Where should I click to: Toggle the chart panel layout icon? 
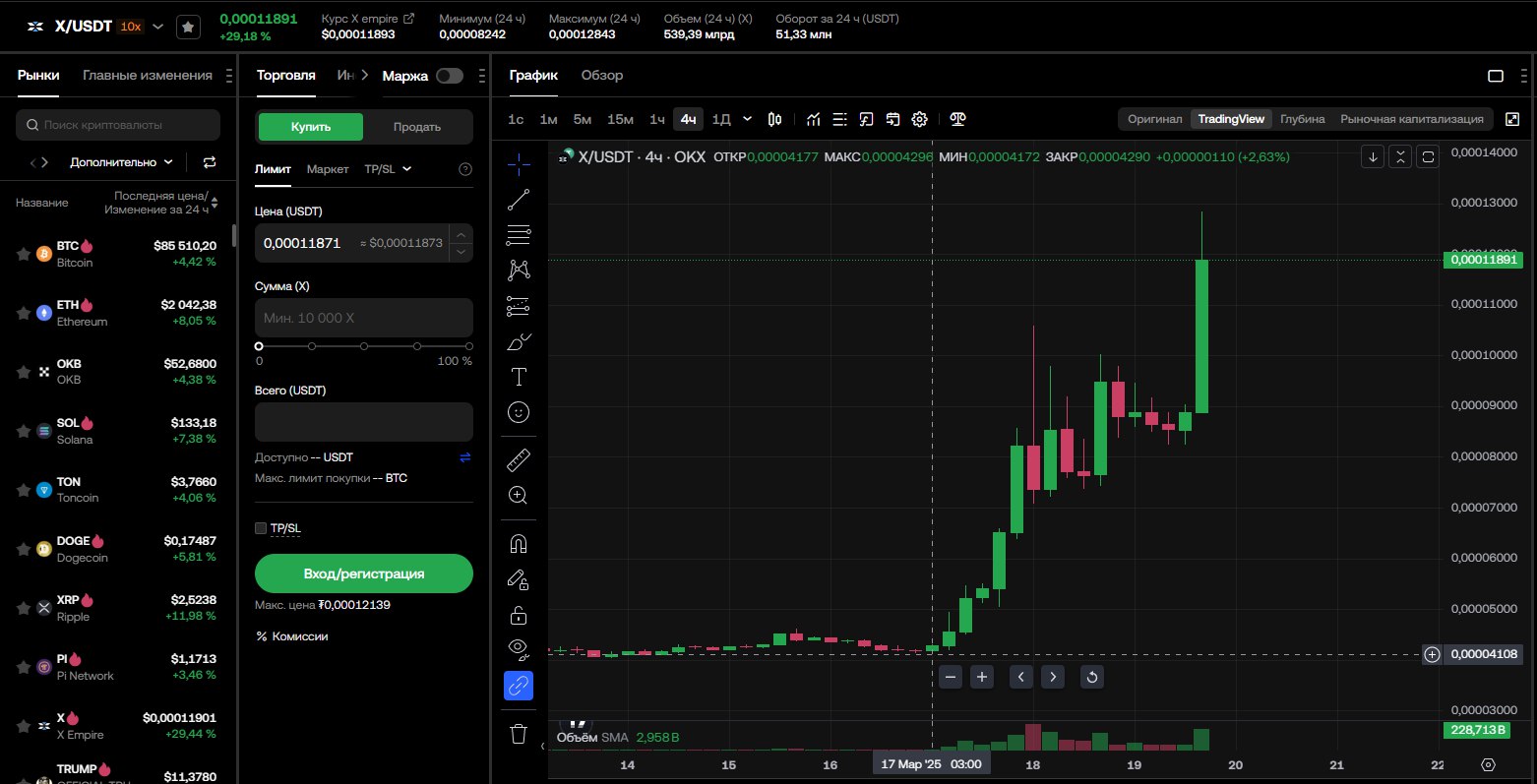[1496, 76]
